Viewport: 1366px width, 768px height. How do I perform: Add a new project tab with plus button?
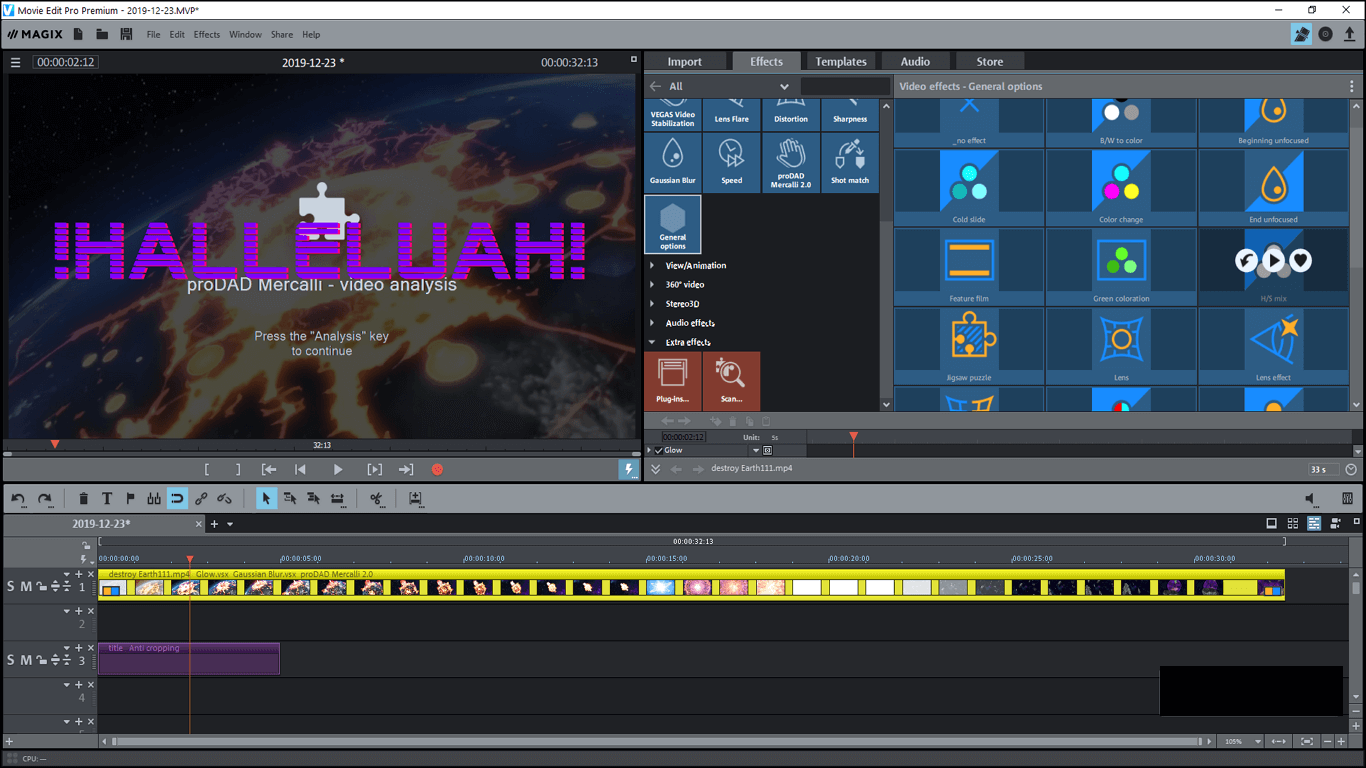tap(214, 524)
